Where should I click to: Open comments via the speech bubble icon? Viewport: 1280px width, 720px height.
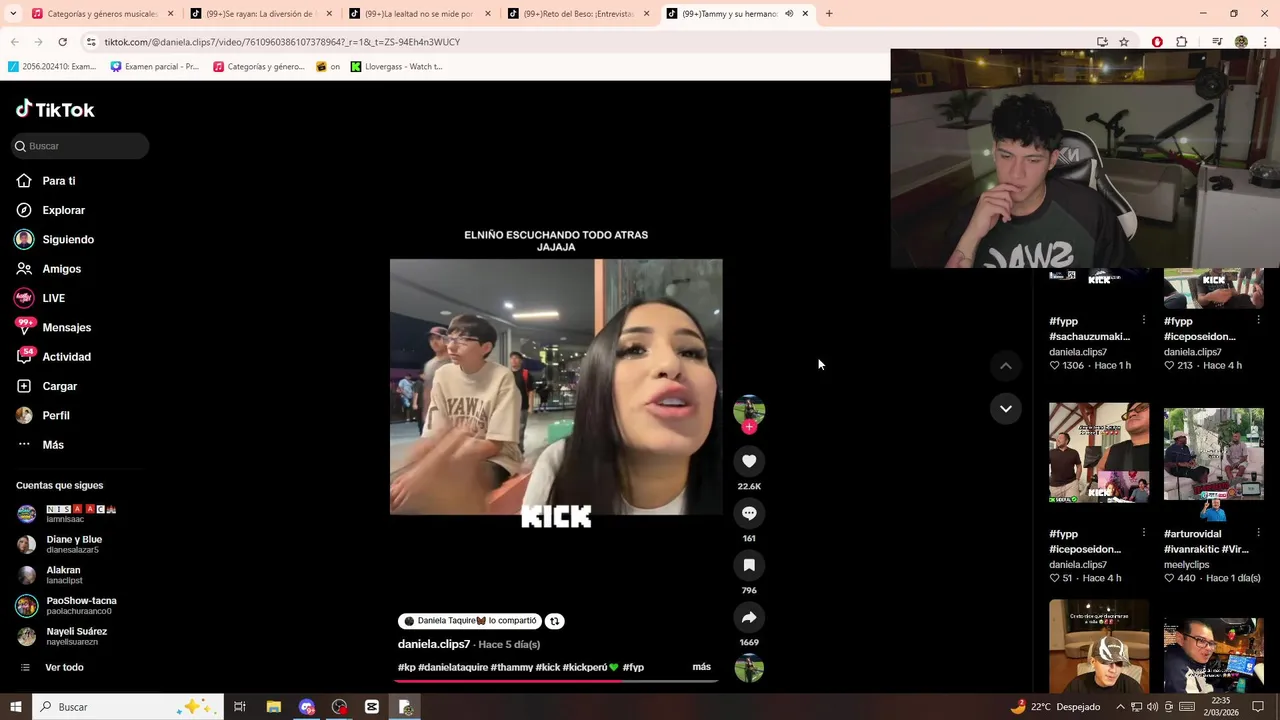click(x=749, y=513)
